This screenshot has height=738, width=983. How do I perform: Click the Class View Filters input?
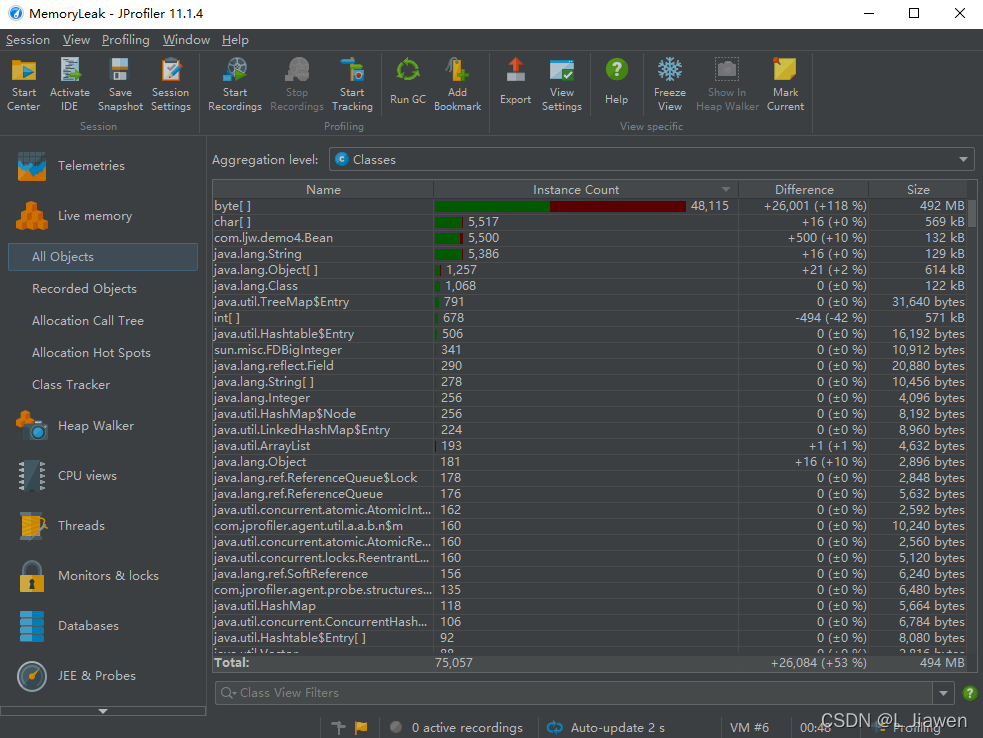[x=574, y=693]
